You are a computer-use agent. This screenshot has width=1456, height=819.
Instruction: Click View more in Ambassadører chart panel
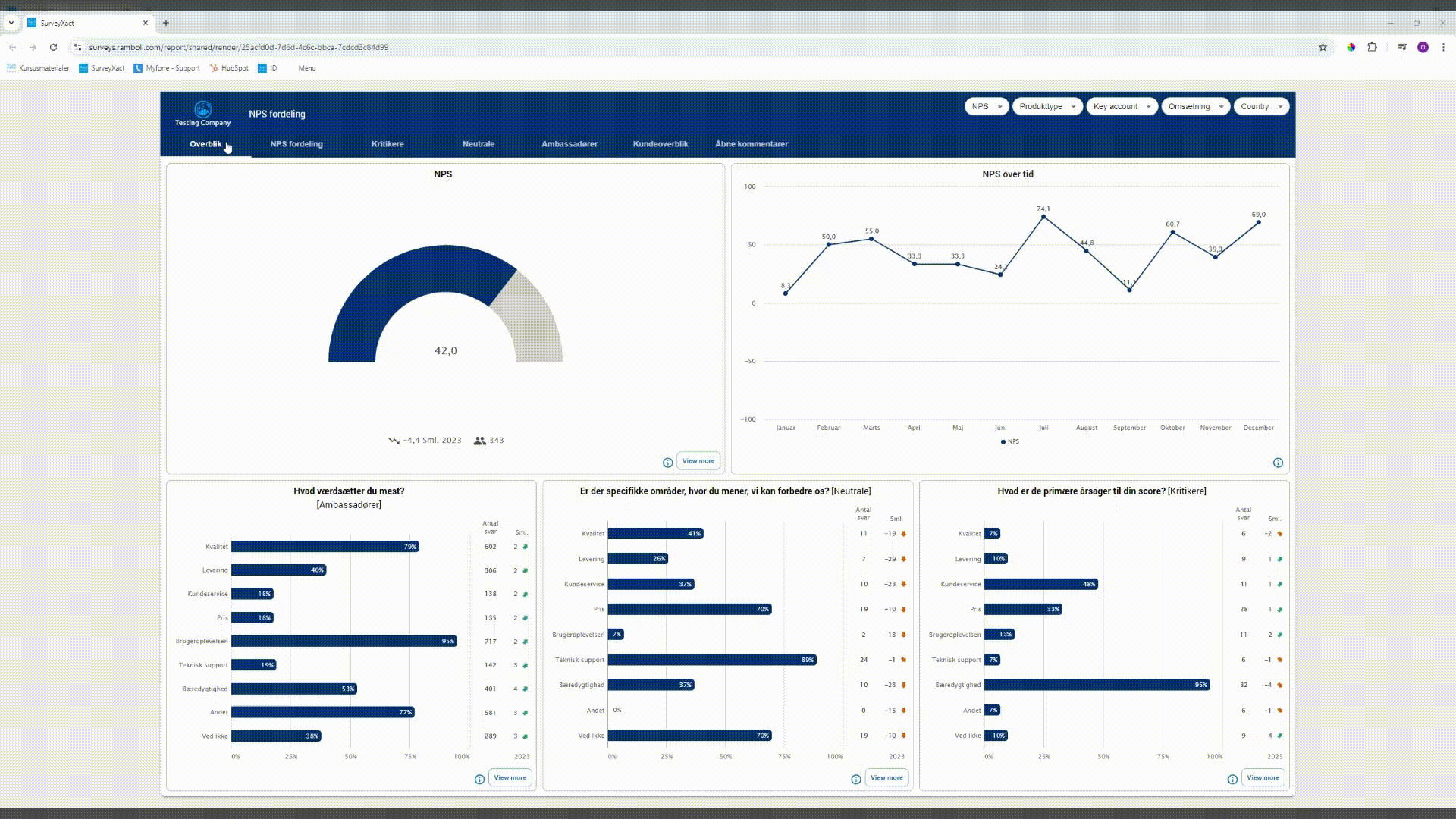point(510,778)
